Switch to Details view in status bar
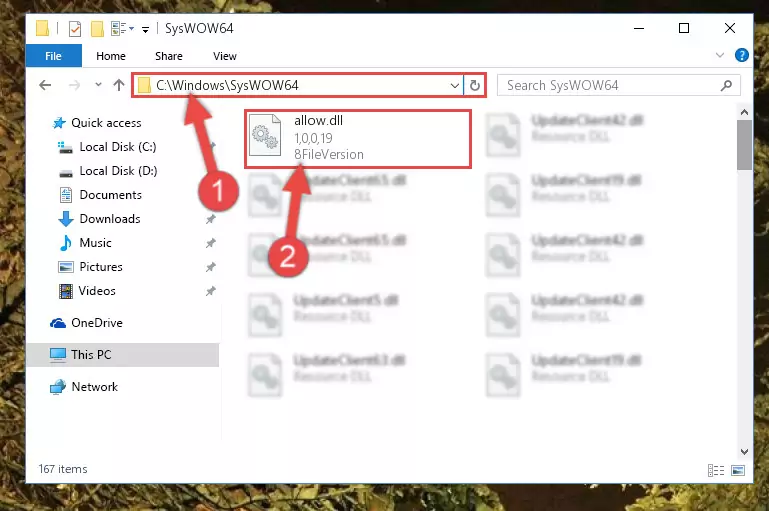 [x=716, y=470]
